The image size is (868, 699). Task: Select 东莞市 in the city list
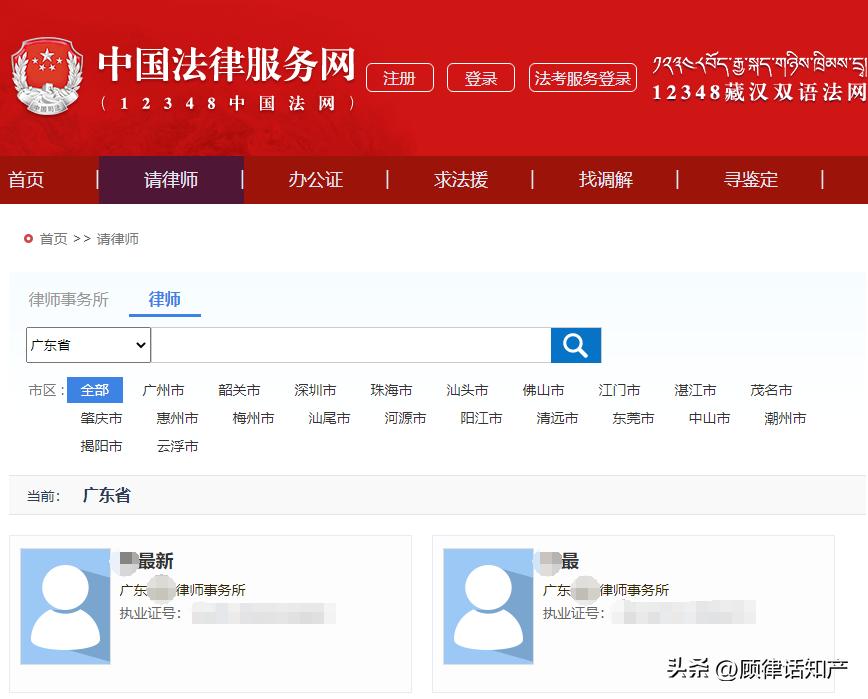[632, 418]
